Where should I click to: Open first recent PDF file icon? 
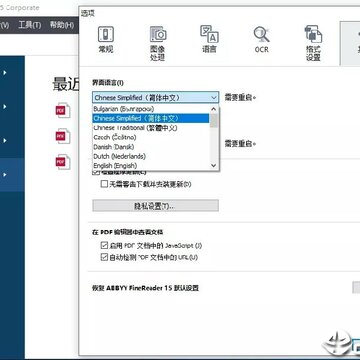[63, 111]
